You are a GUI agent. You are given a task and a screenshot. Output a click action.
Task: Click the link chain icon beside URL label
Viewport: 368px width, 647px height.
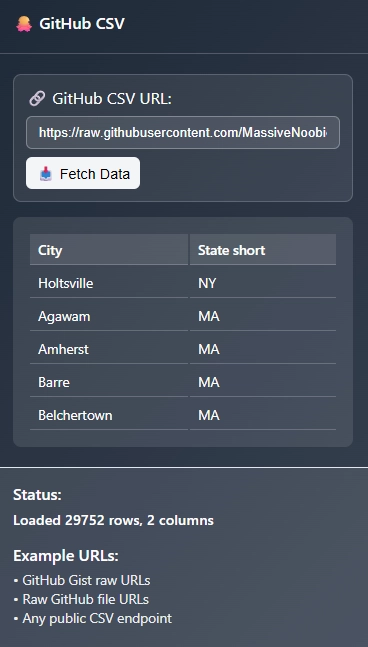point(37,99)
